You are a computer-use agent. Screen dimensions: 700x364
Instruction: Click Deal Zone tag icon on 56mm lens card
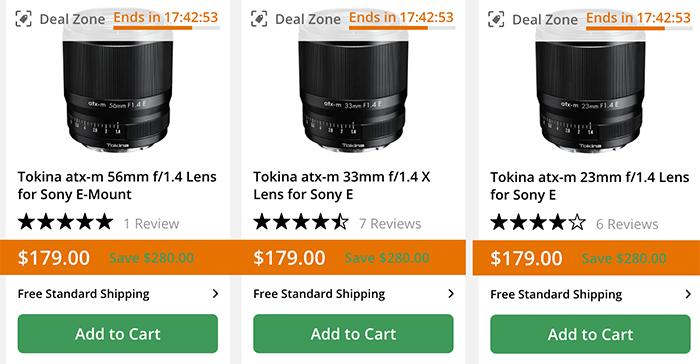(24, 19)
